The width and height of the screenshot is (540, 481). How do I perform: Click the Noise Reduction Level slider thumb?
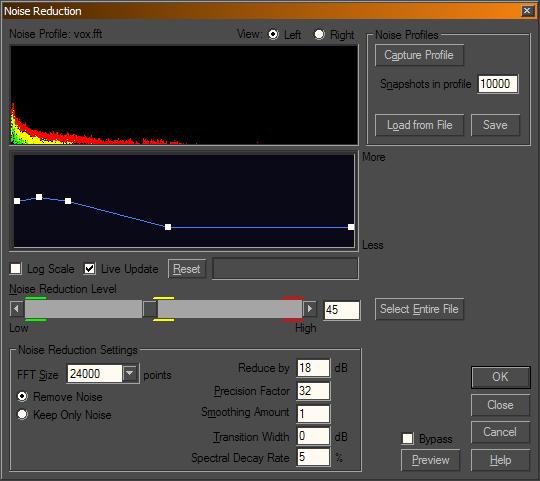click(150, 309)
